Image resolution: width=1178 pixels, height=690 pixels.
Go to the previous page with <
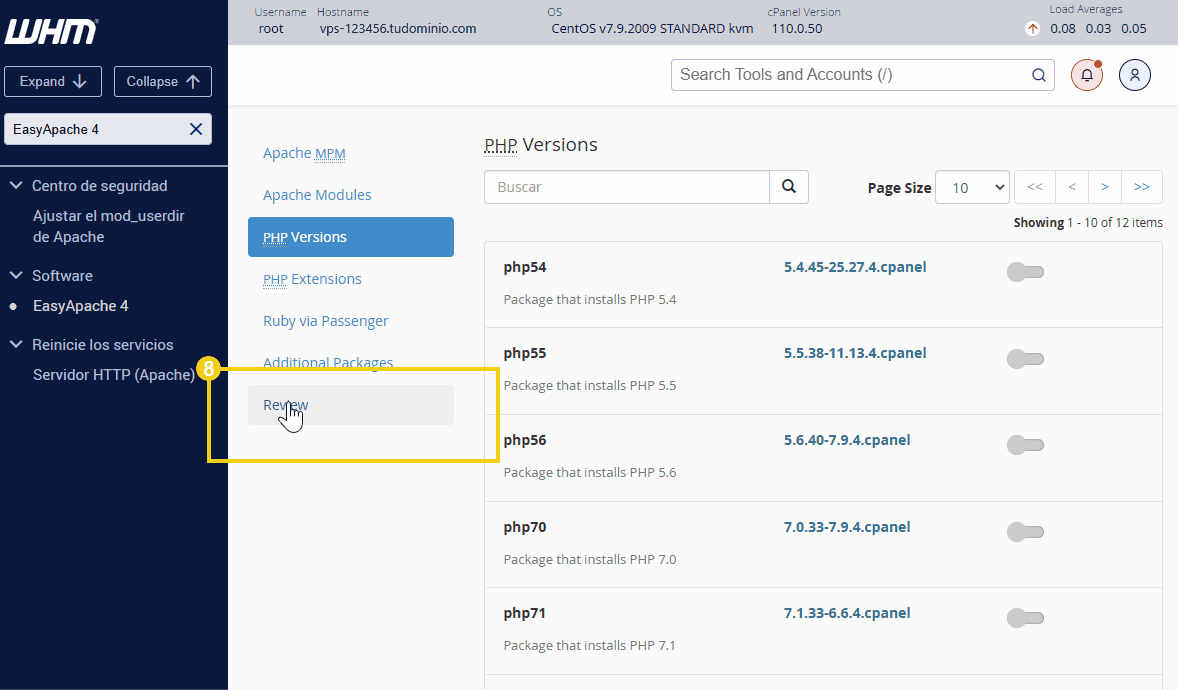pyautogui.click(x=1072, y=187)
